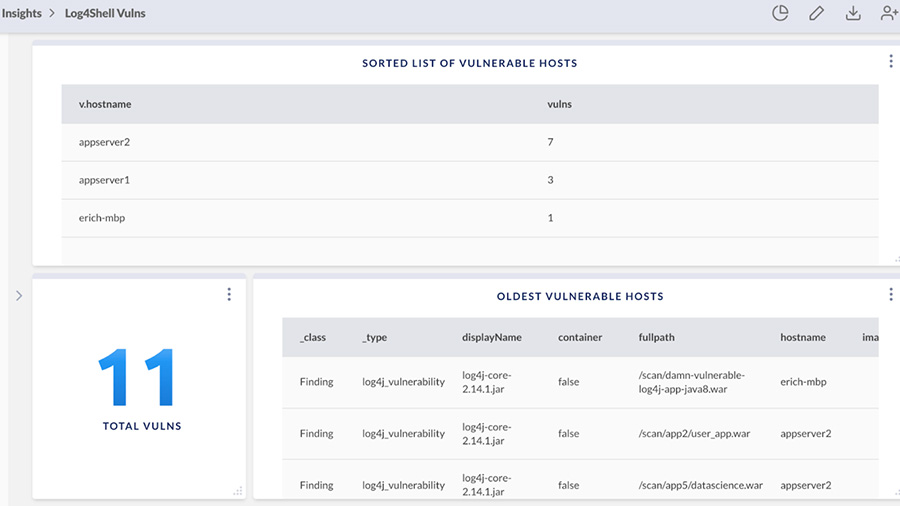Open Oldest Vulnerable Hosts widget options menu
The height and width of the screenshot is (506, 900).
point(891,294)
